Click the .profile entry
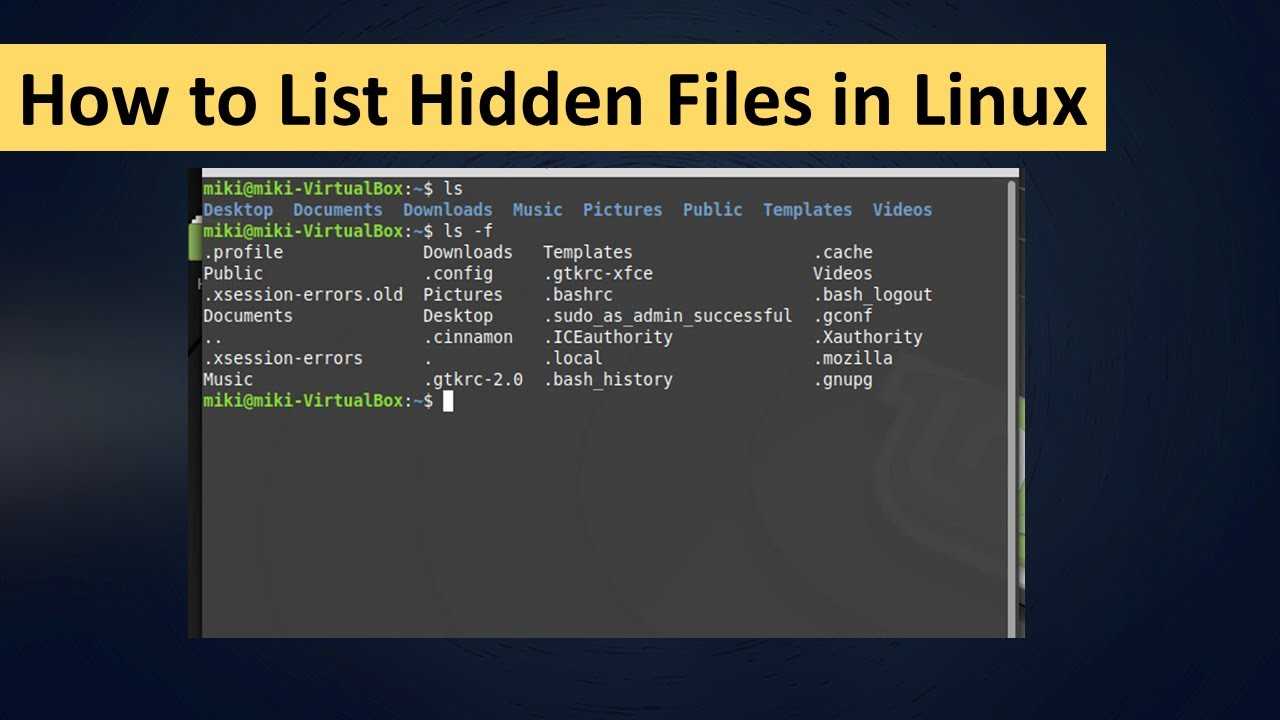The width and height of the screenshot is (1280, 720). (x=243, y=252)
